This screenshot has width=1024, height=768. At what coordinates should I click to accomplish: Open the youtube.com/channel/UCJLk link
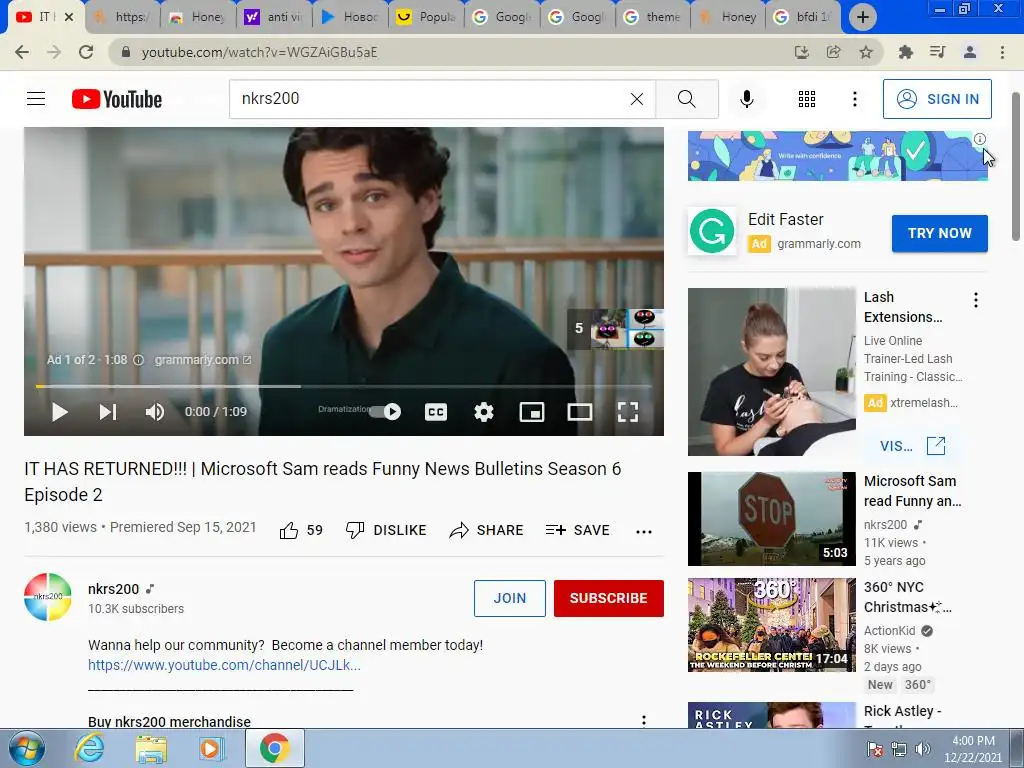coord(224,665)
